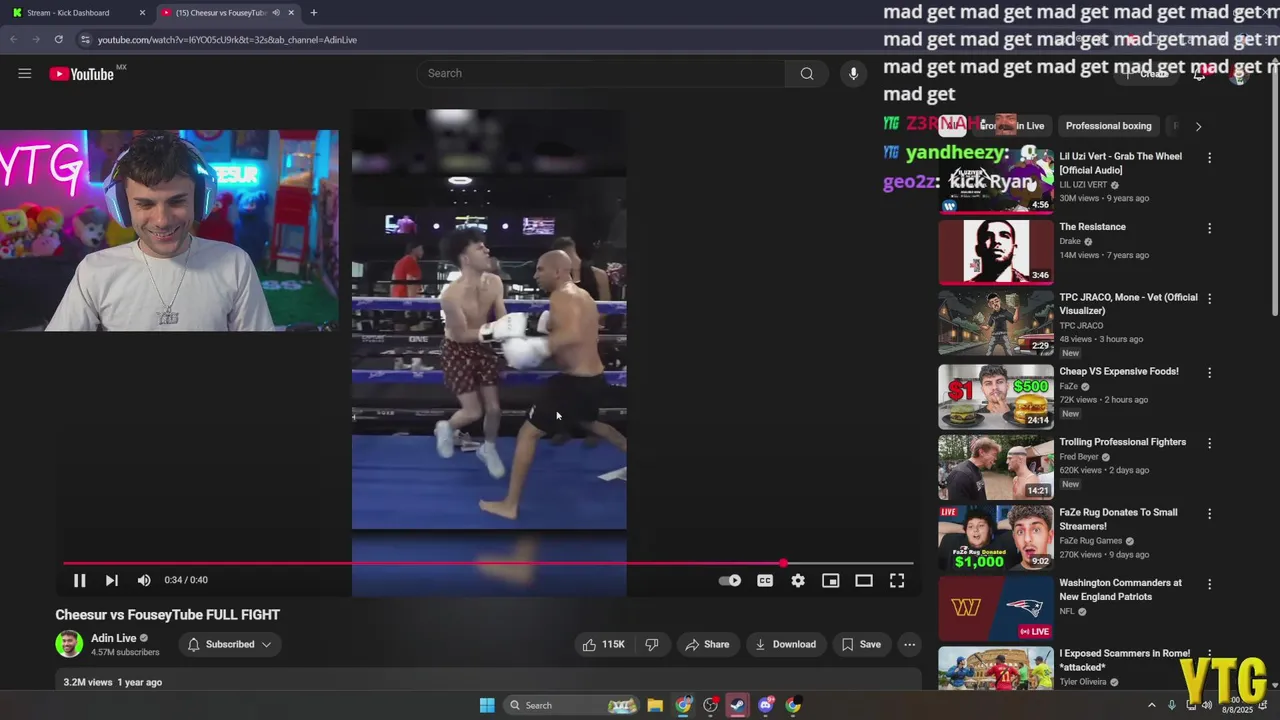Download the video
Image resolution: width=1280 pixels, height=720 pixels.
(785, 644)
